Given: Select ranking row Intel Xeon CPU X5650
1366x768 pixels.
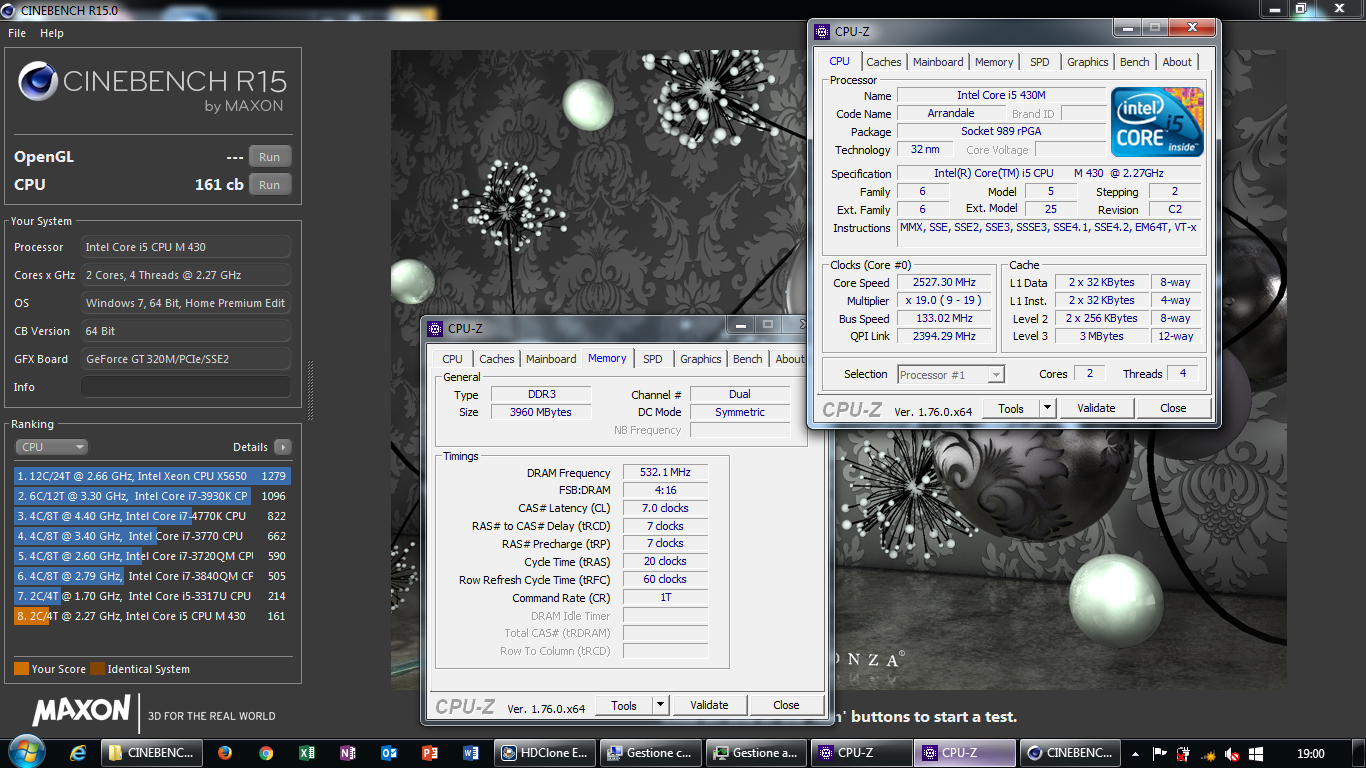Looking at the screenshot, I should tap(152, 476).
